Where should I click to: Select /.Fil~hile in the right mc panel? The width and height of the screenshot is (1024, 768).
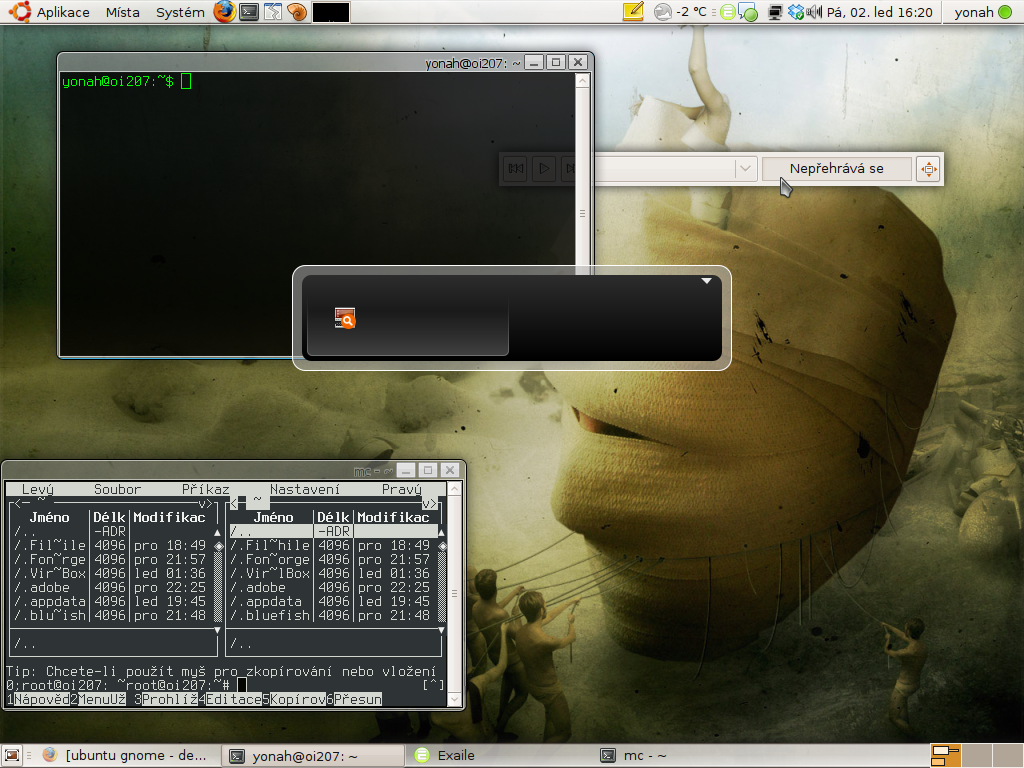332,545
